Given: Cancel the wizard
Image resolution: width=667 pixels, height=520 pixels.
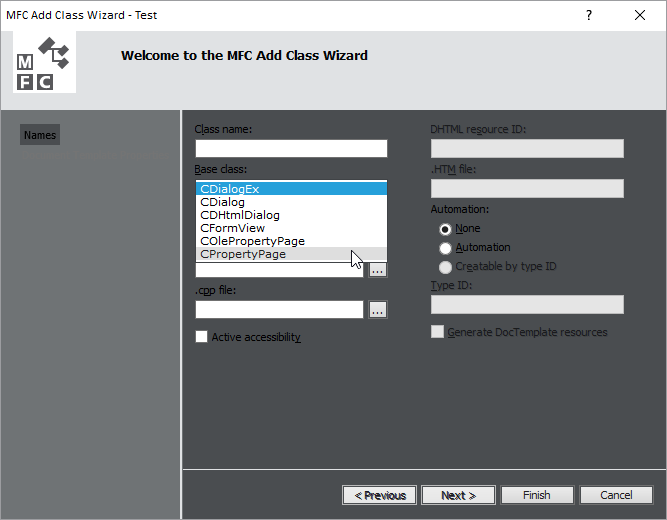Looking at the screenshot, I should click(x=616, y=495).
